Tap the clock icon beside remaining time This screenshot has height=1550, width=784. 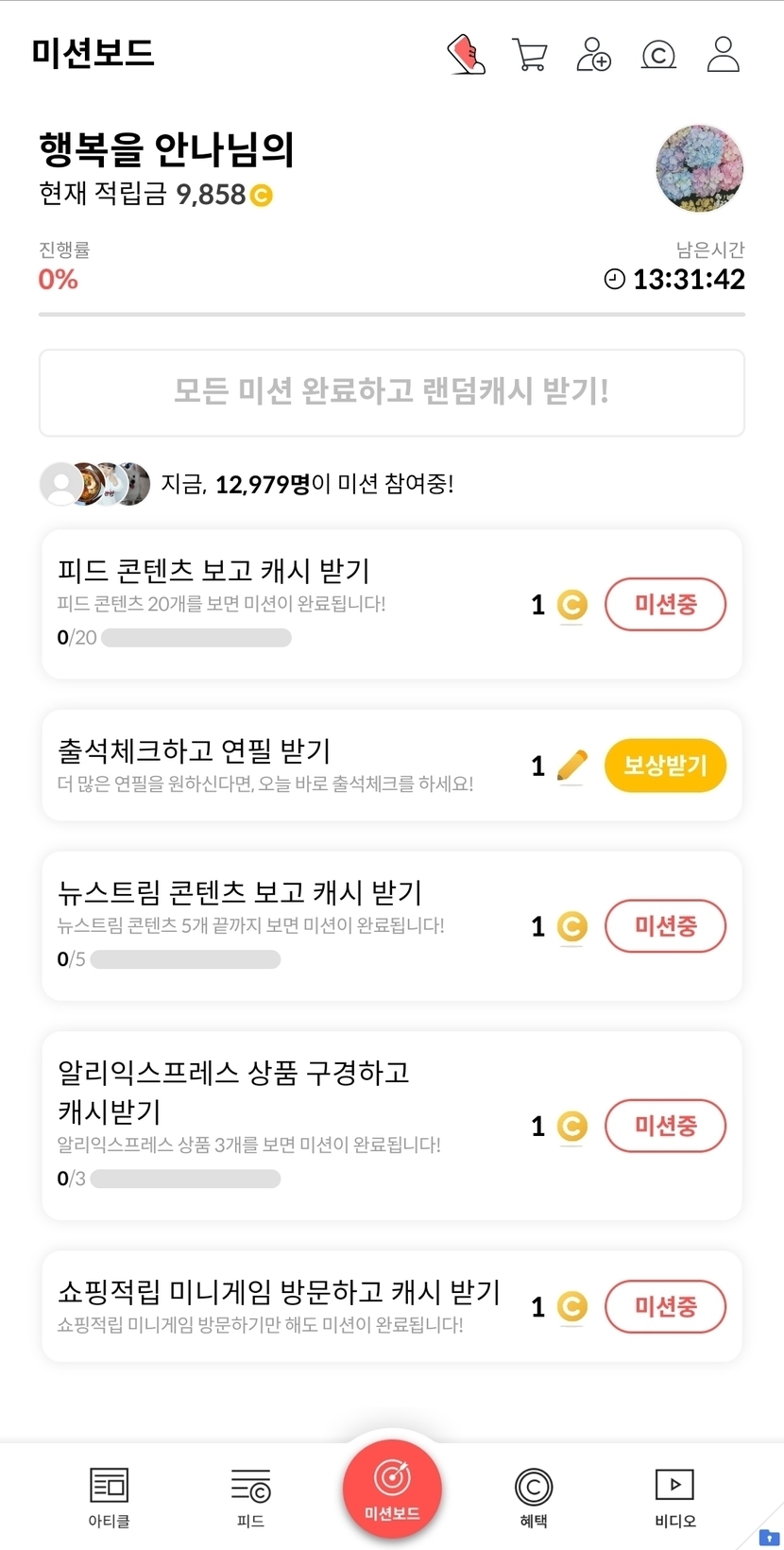click(615, 279)
